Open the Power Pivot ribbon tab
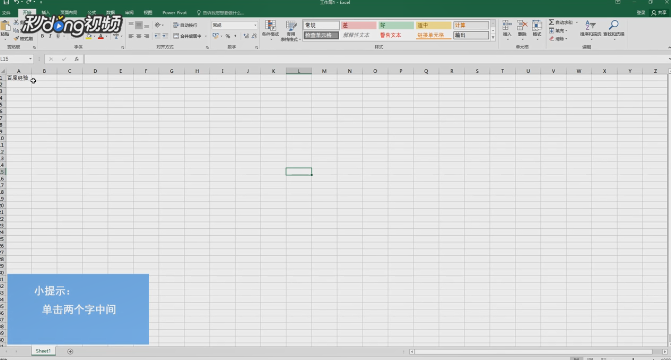 pos(175,13)
